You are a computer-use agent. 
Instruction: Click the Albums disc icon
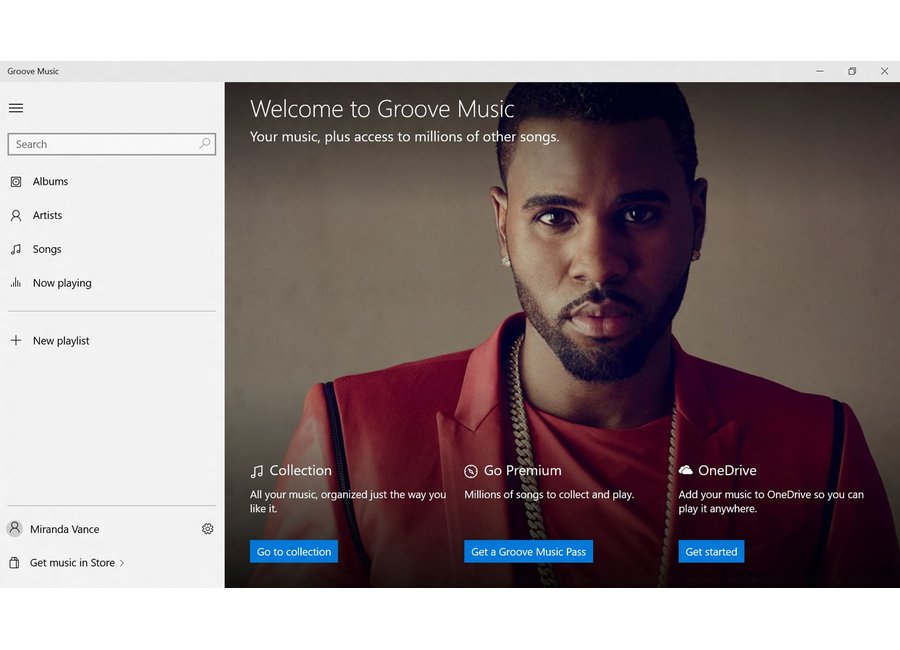click(x=16, y=182)
